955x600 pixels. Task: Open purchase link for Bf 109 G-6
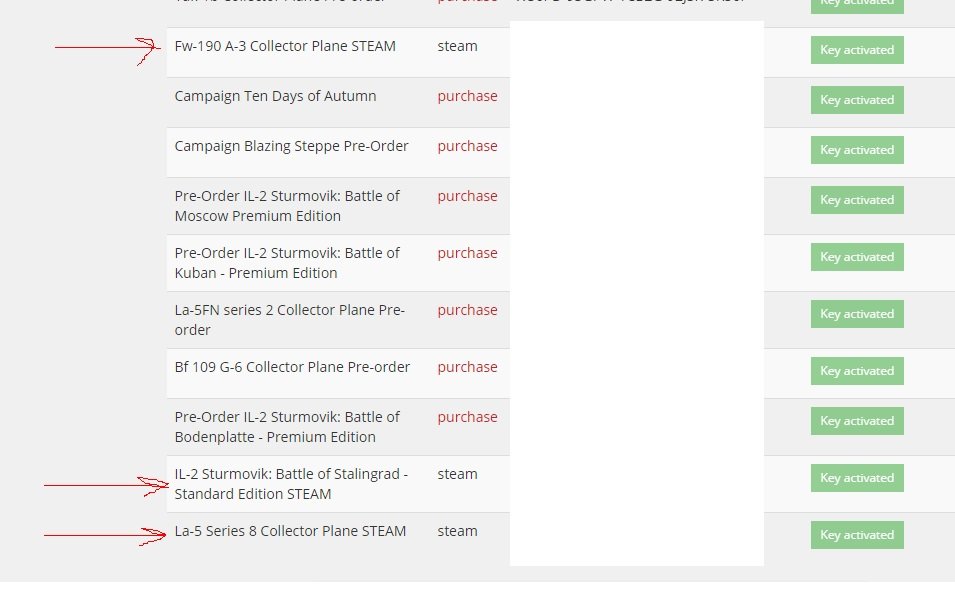pyautogui.click(x=467, y=367)
